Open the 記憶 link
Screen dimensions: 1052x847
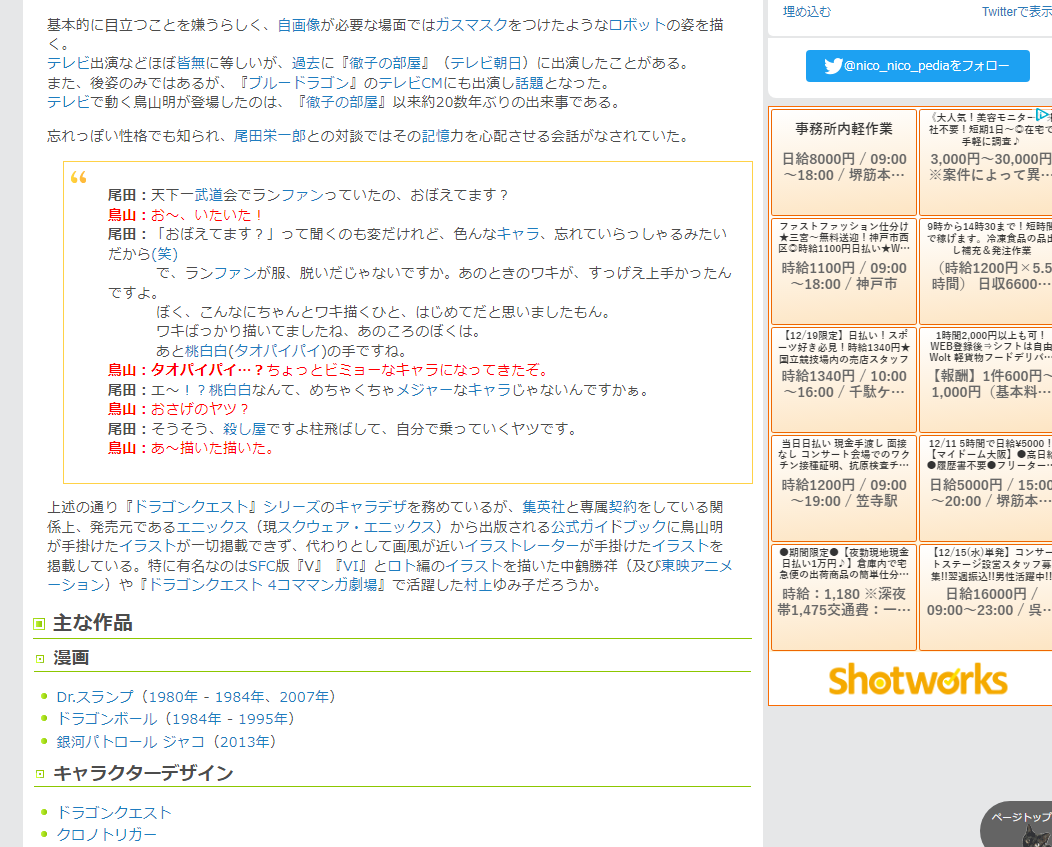(435, 136)
